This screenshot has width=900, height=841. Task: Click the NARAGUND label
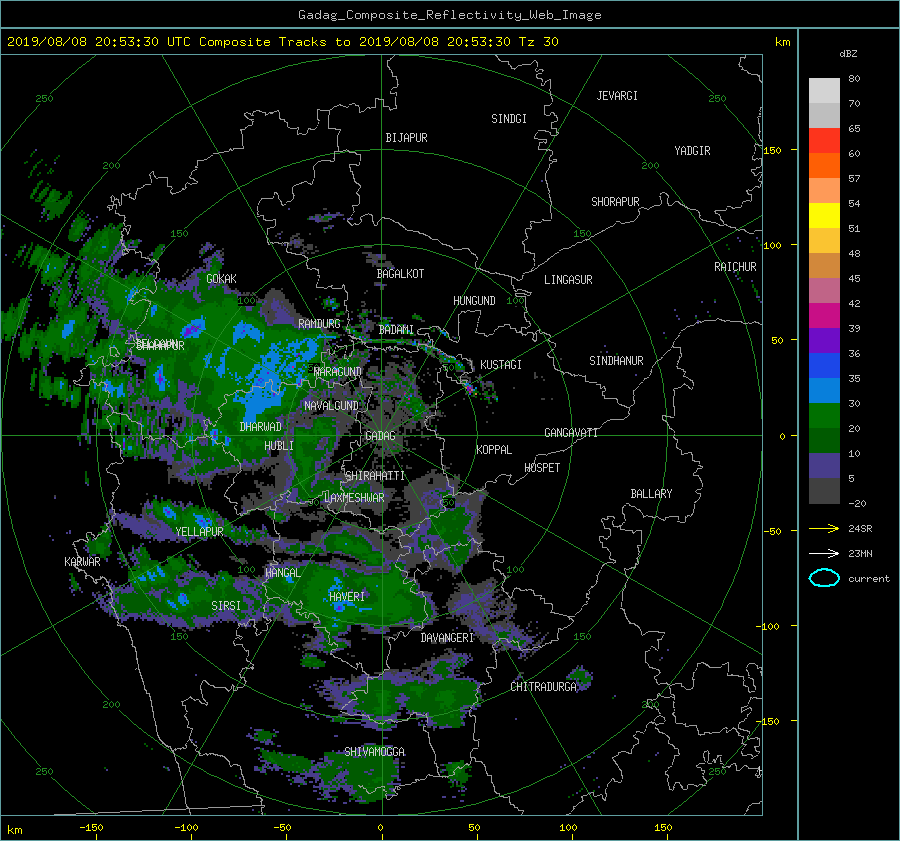(x=338, y=372)
